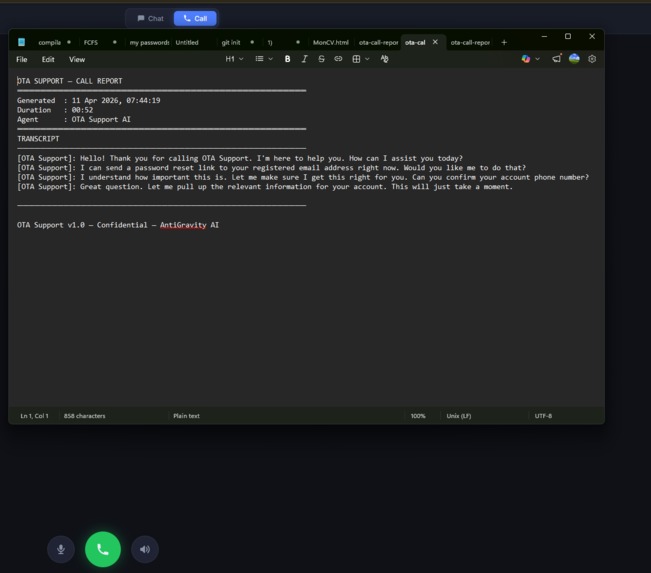Click the UTF-8 encoding status entry

click(543, 416)
